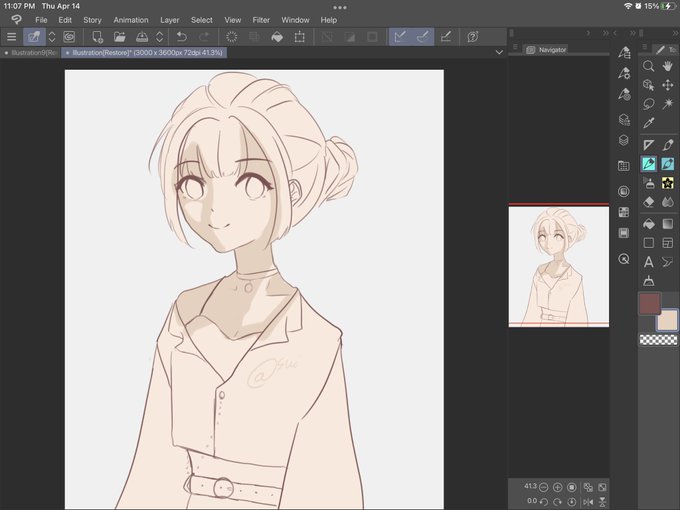Screen dimensions: 680x510
Task: Select the Decoration star tool
Action: (x=667, y=183)
